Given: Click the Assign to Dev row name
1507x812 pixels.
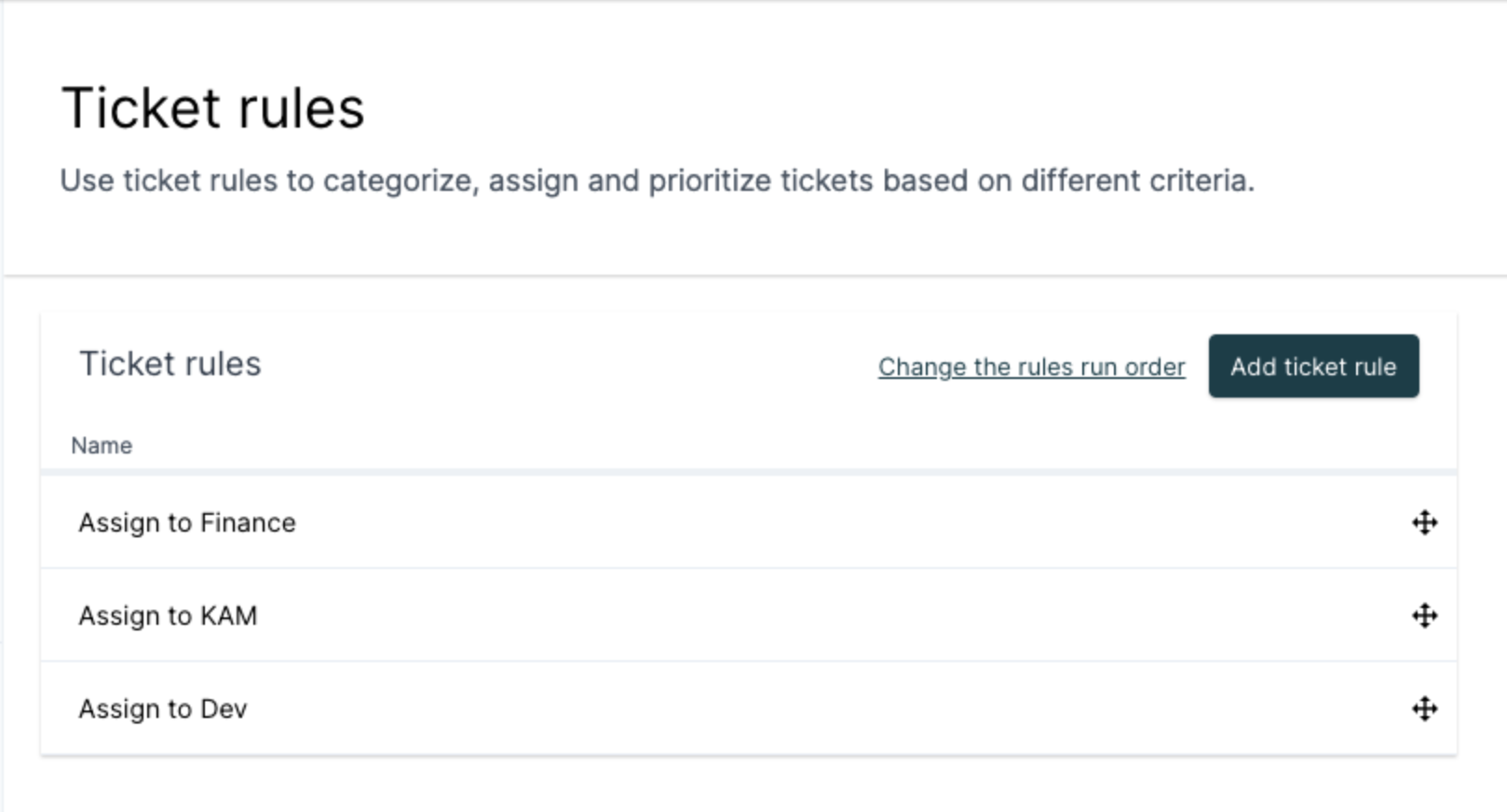Looking at the screenshot, I should click(x=163, y=709).
